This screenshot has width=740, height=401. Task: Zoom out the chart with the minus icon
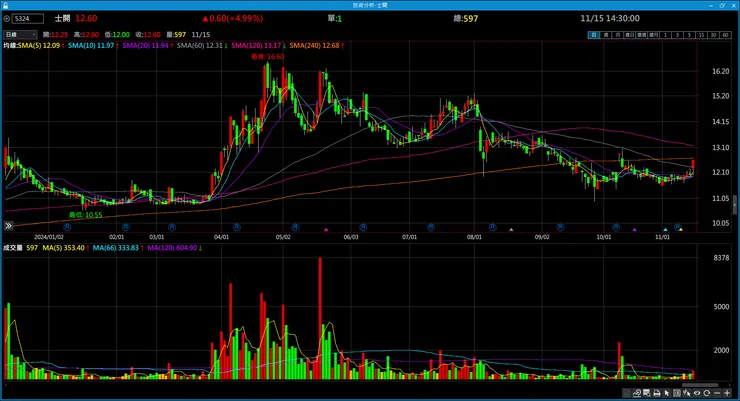coord(717,393)
